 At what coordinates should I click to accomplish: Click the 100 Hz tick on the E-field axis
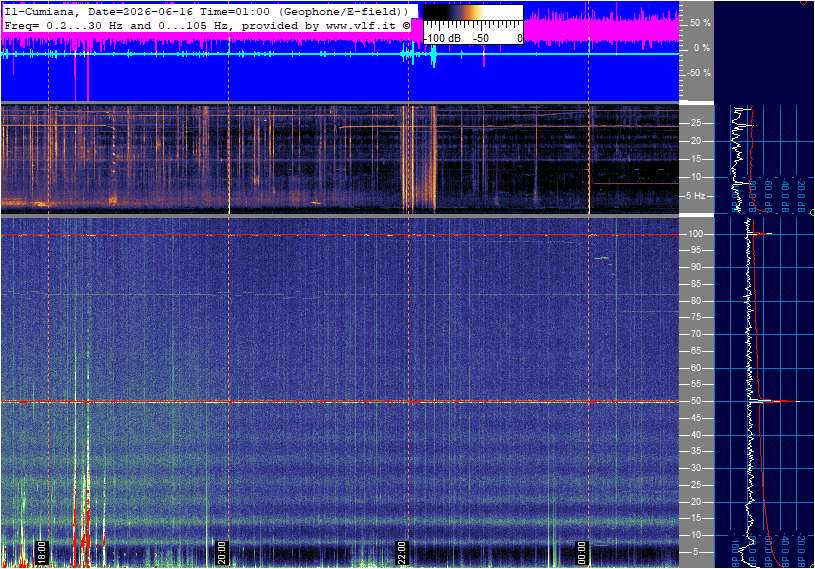tap(696, 234)
